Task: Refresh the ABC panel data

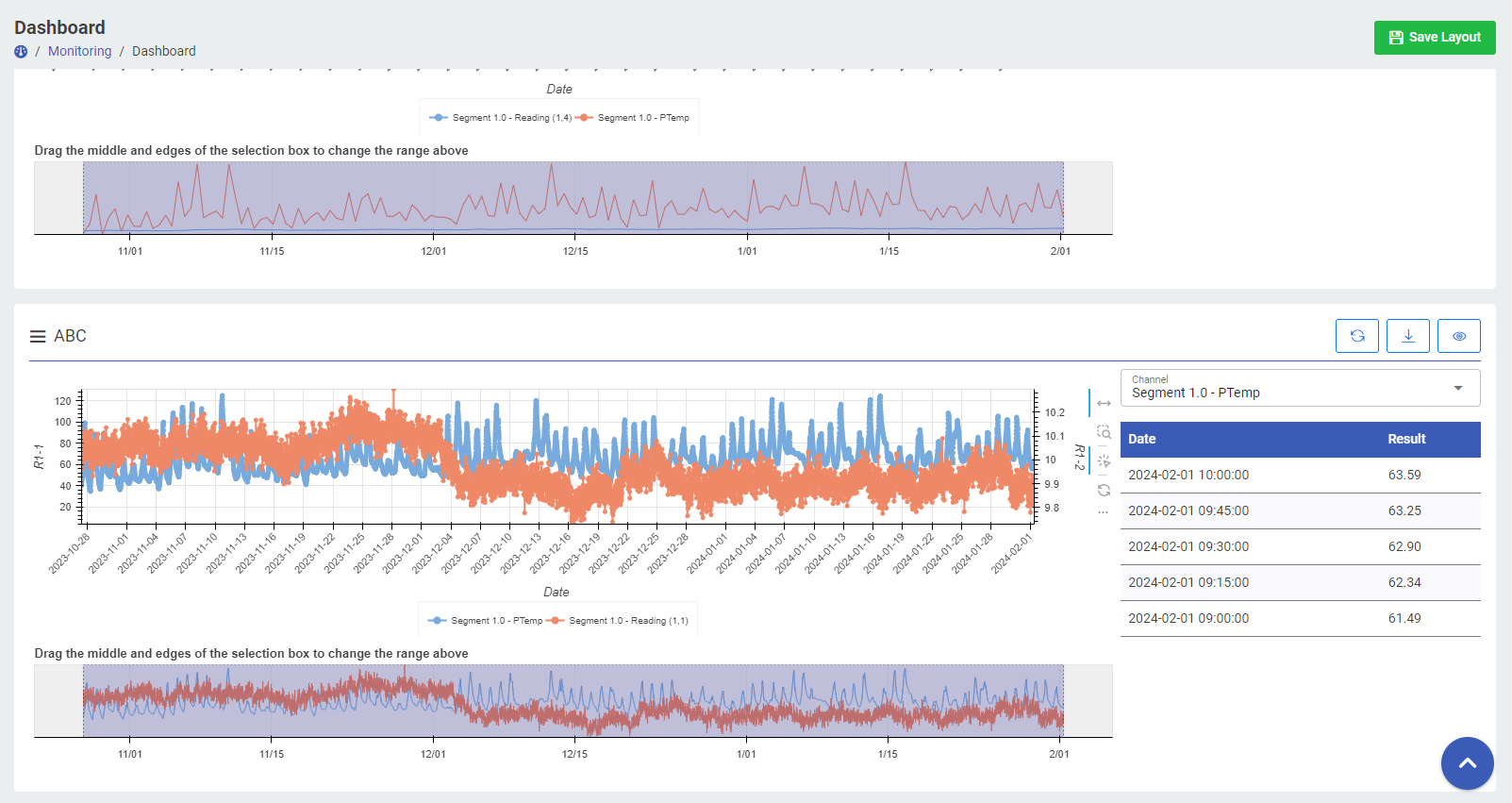Action: coord(1356,336)
